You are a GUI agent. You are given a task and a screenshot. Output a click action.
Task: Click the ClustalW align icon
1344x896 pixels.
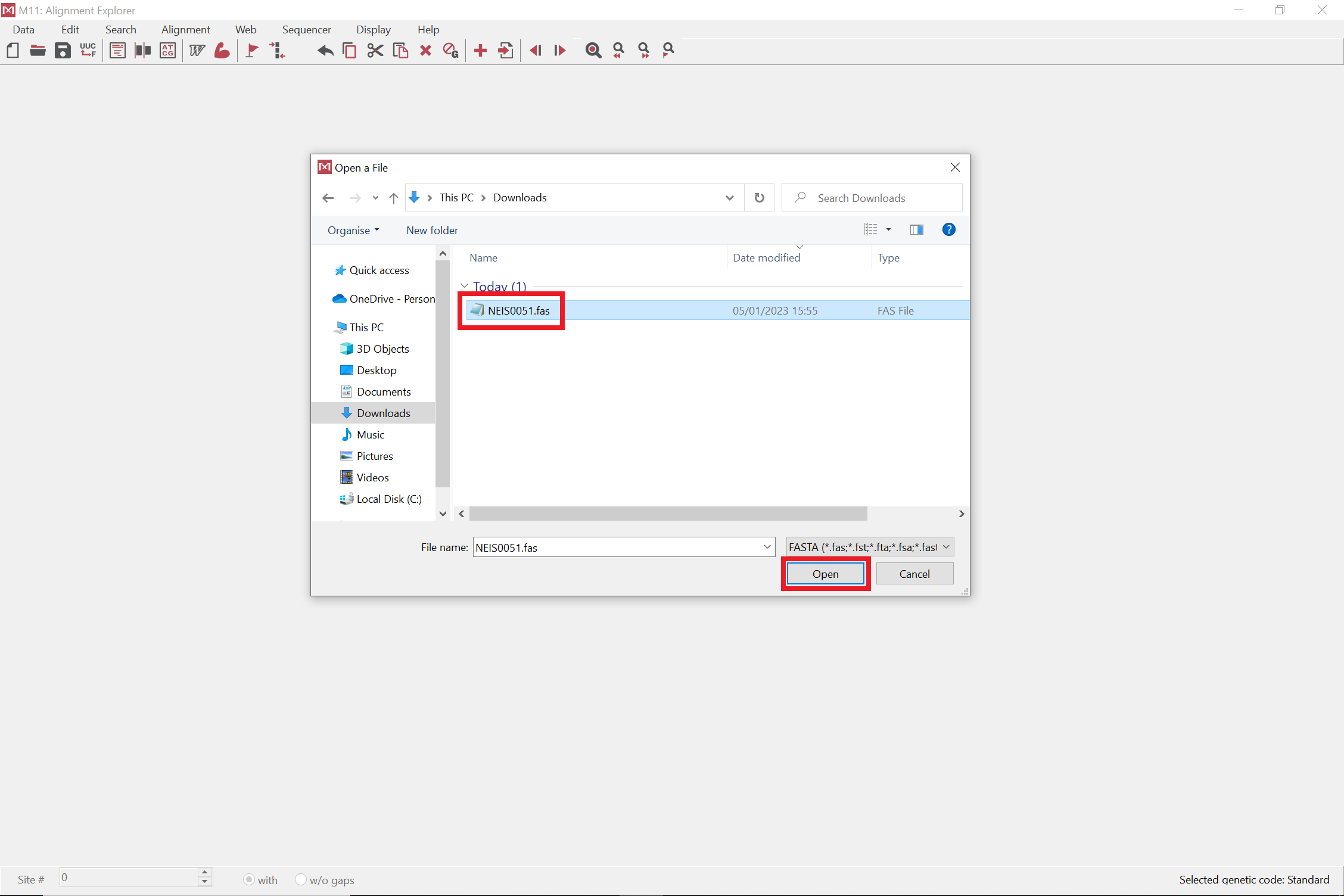pos(197,51)
